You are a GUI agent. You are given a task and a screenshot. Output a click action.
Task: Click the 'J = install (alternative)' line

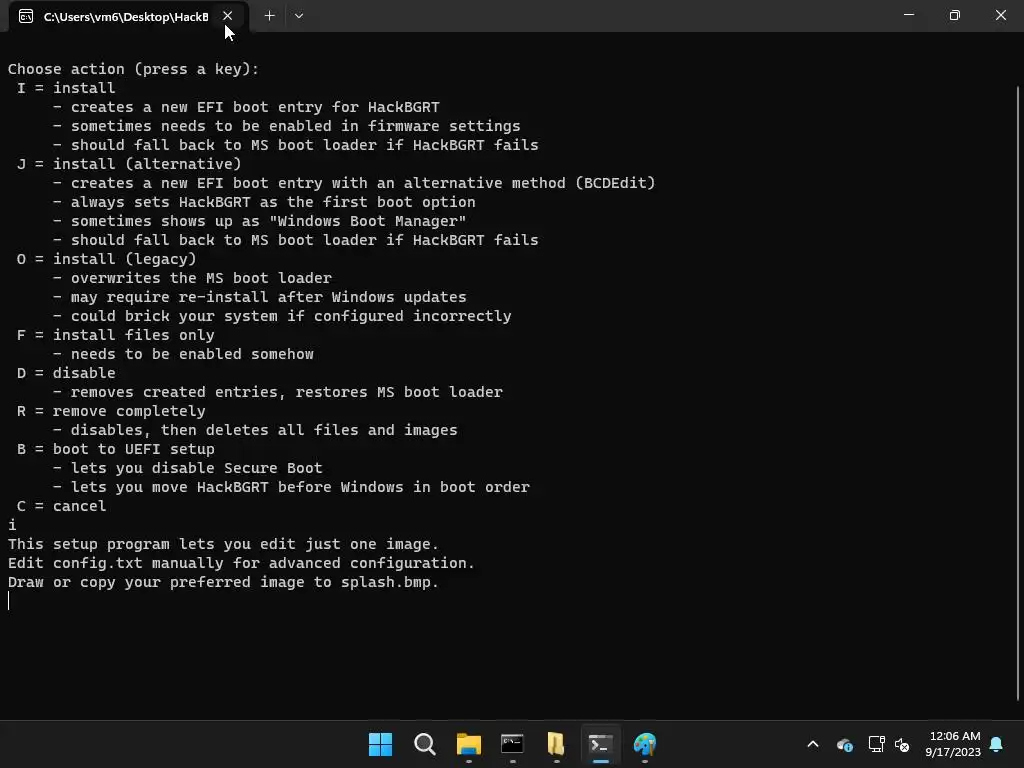pyautogui.click(x=129, y=164)
